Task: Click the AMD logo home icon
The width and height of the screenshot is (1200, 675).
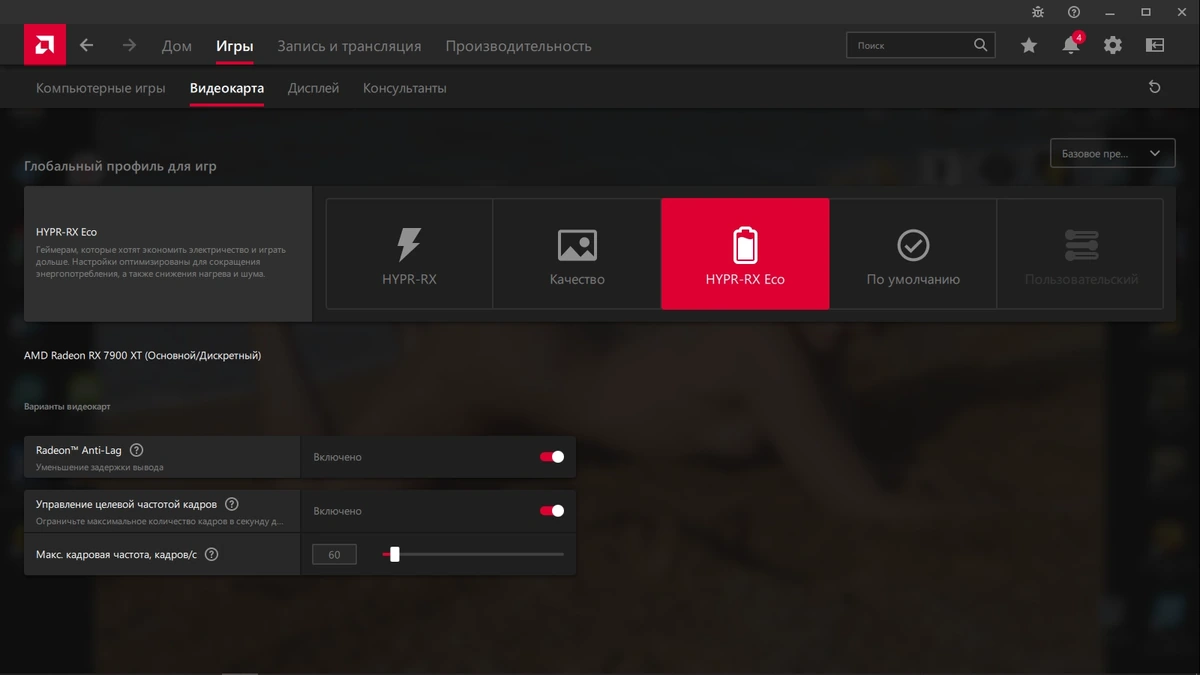Action: (45, 45)
